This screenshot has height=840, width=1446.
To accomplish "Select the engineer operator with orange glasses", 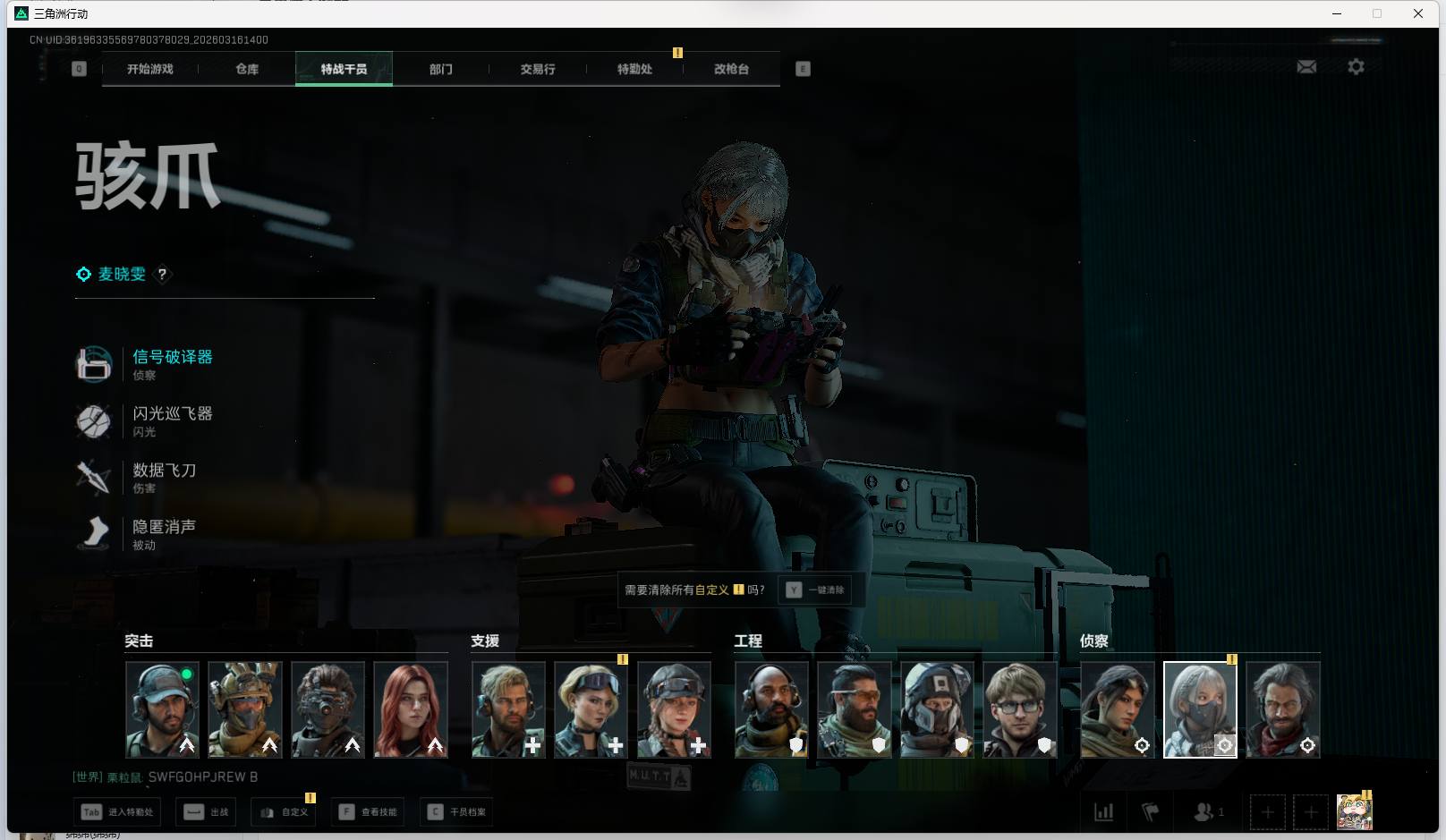I will pos(855,709).
